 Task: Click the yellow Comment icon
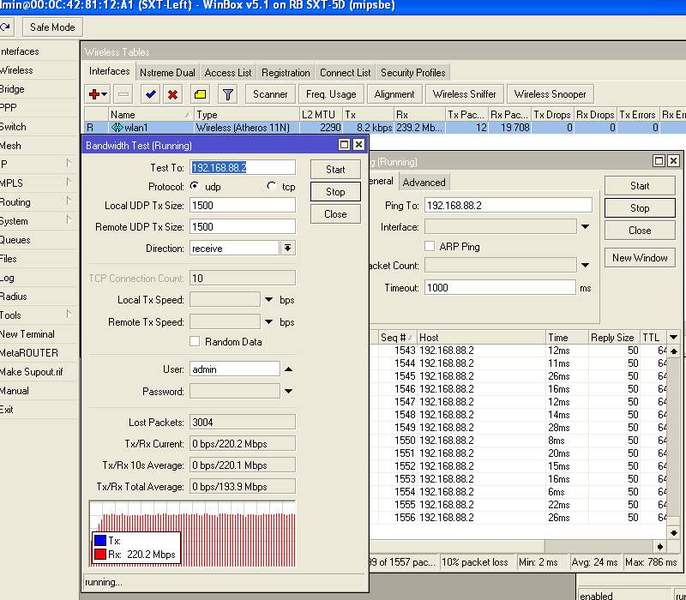pyautogui.click(x=200, y=94)
